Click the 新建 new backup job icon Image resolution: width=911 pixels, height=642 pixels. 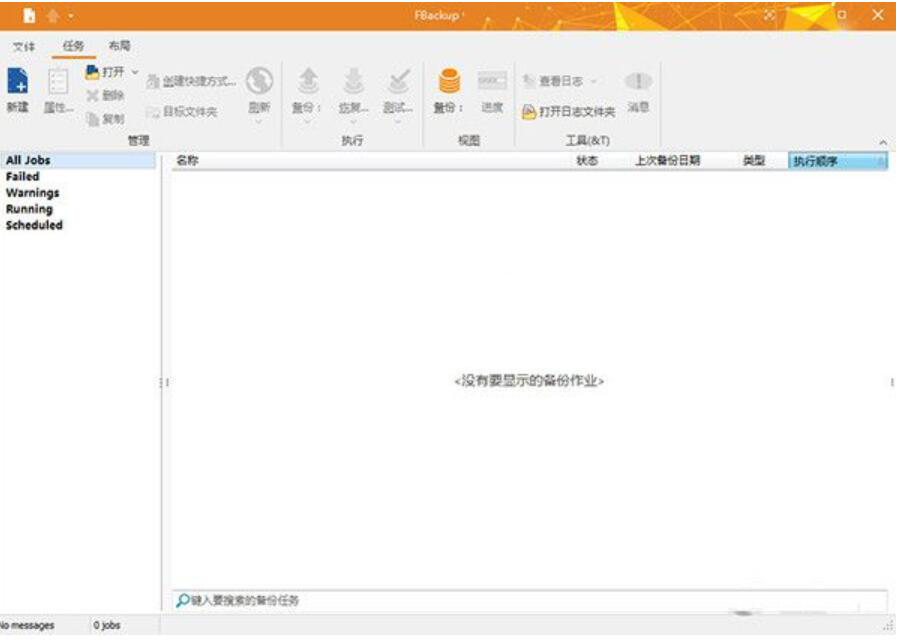point(17,81)
